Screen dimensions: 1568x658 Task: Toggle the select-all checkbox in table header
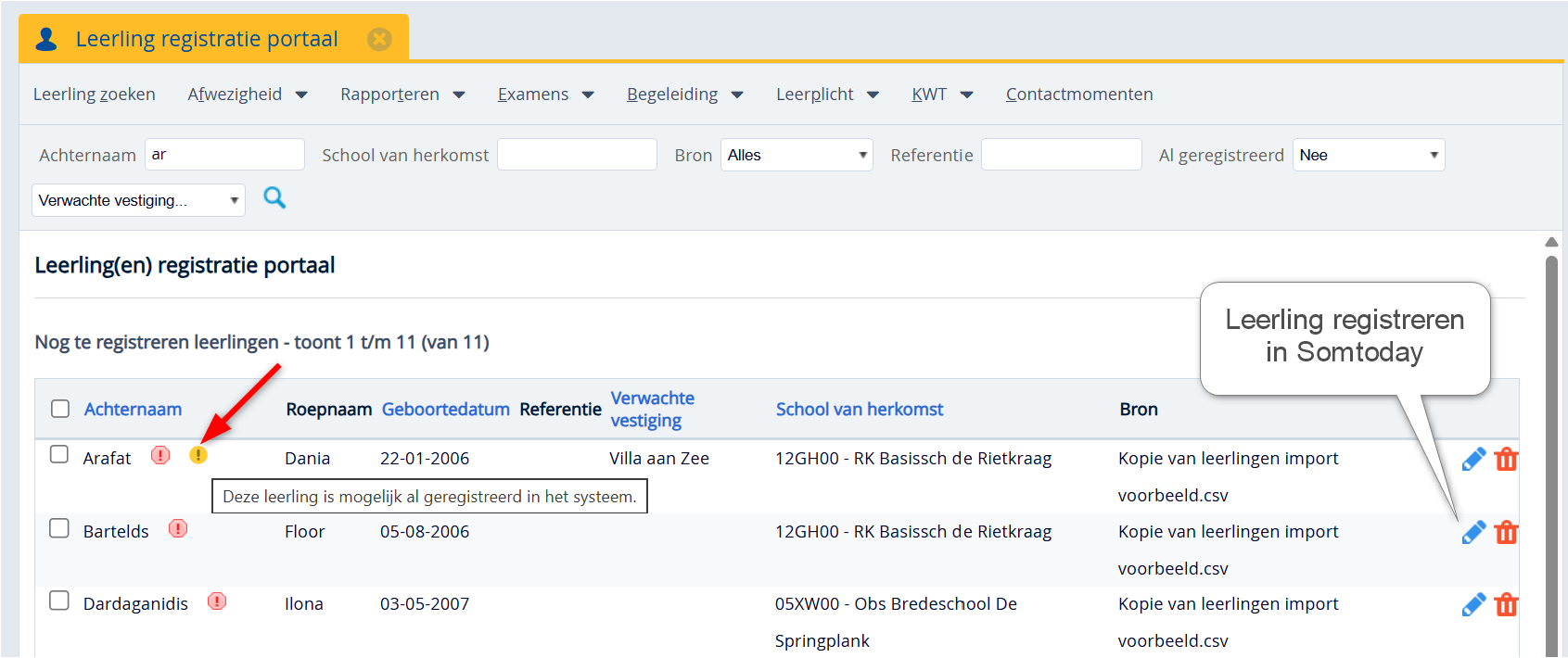[x=60, y=409]
